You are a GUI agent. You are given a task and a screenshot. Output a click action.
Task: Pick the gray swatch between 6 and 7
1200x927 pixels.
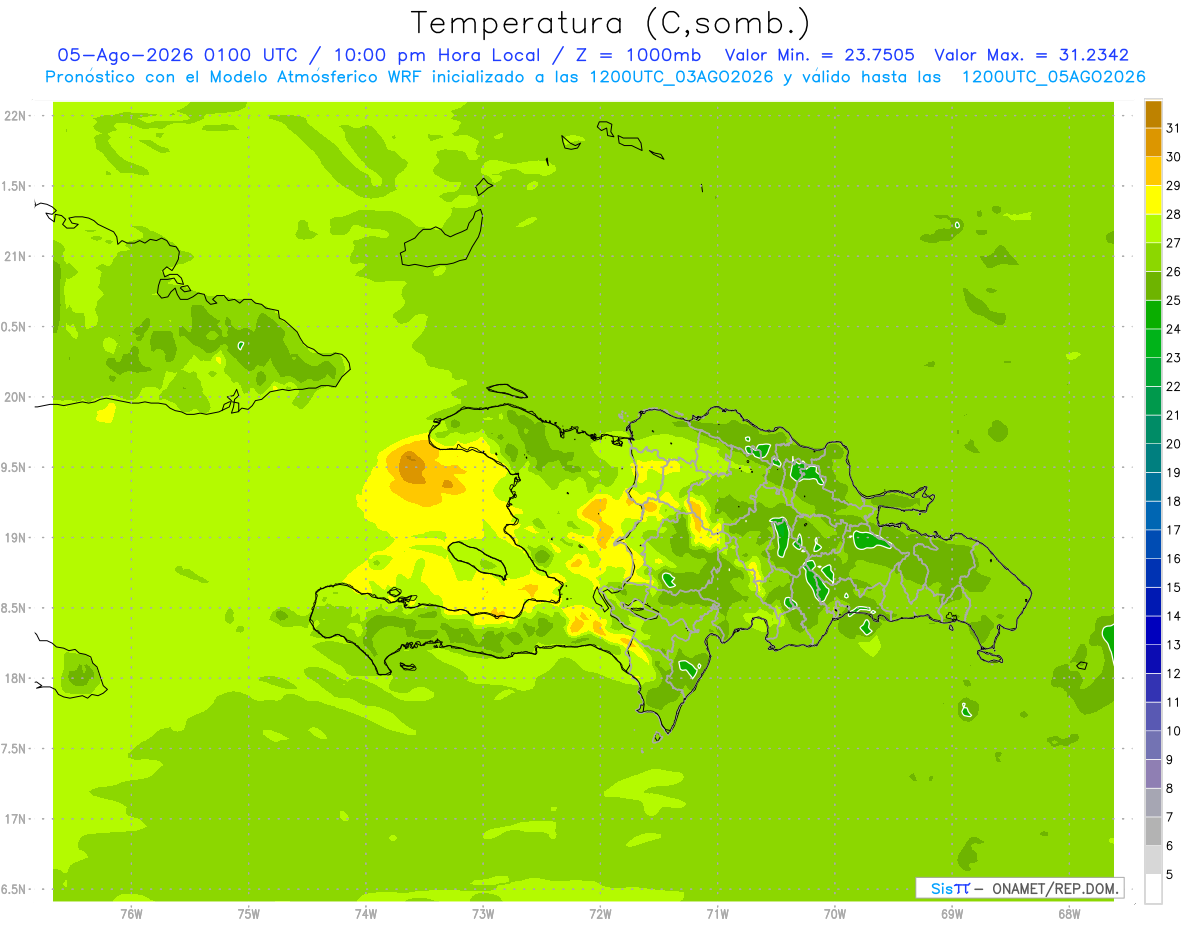[x=1153, y=831]
